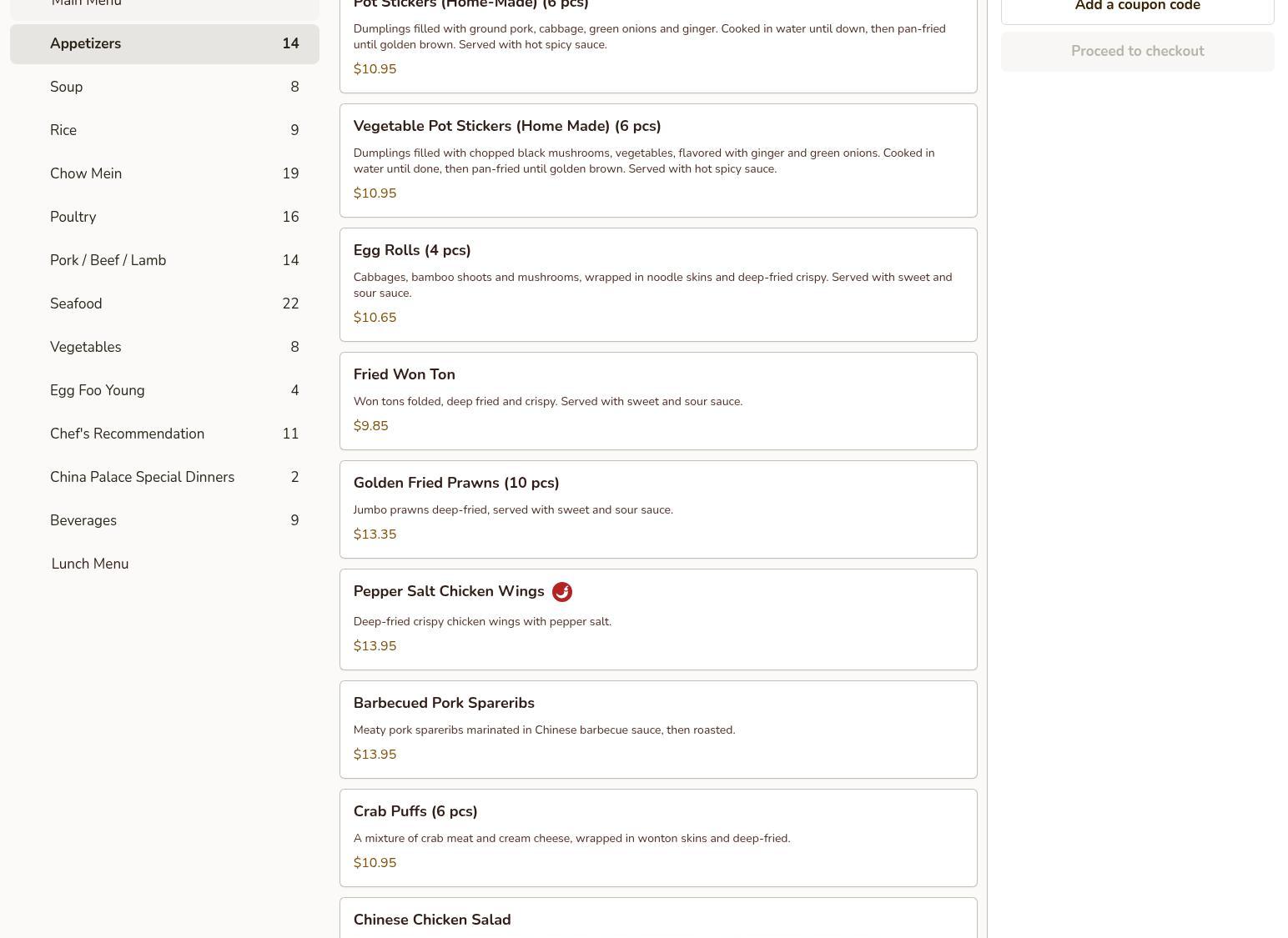Jump to the Seafood category

click(x=164, y=304)
